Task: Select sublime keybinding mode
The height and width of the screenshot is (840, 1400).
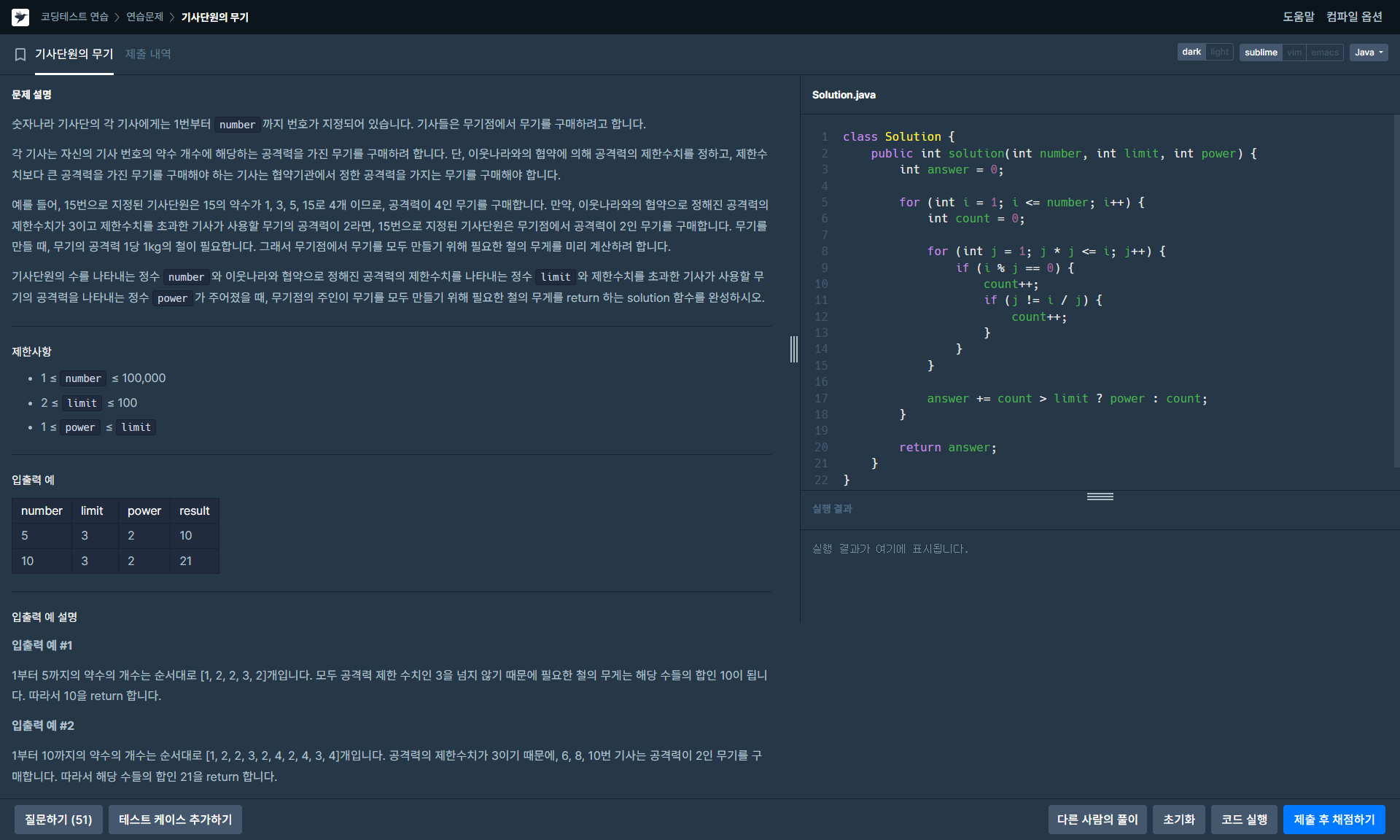Action: [x=1261, y=52]
